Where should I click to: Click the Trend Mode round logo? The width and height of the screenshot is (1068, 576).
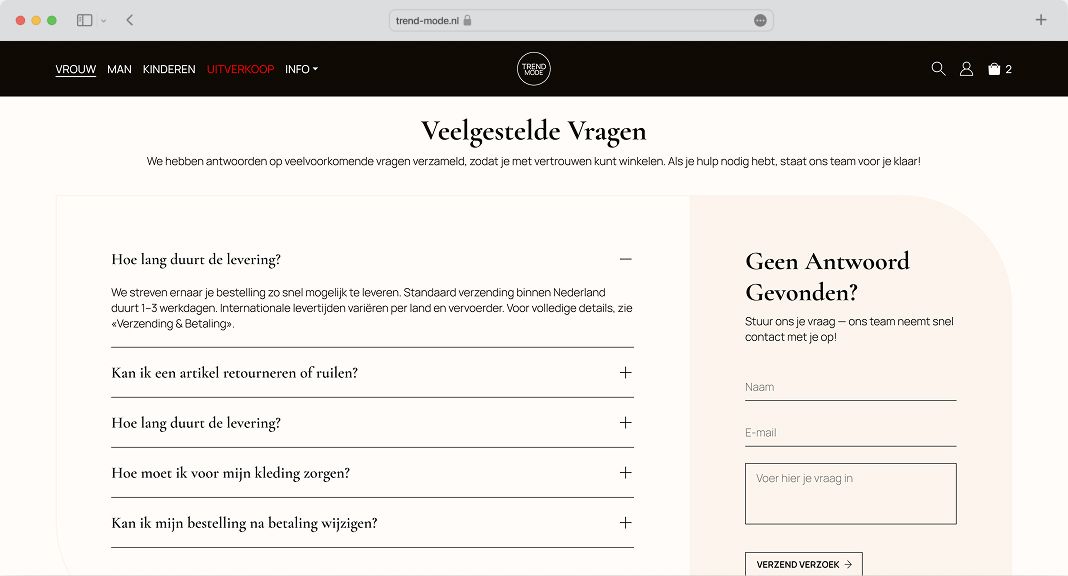pyautogui.click(x=533, y=69)
